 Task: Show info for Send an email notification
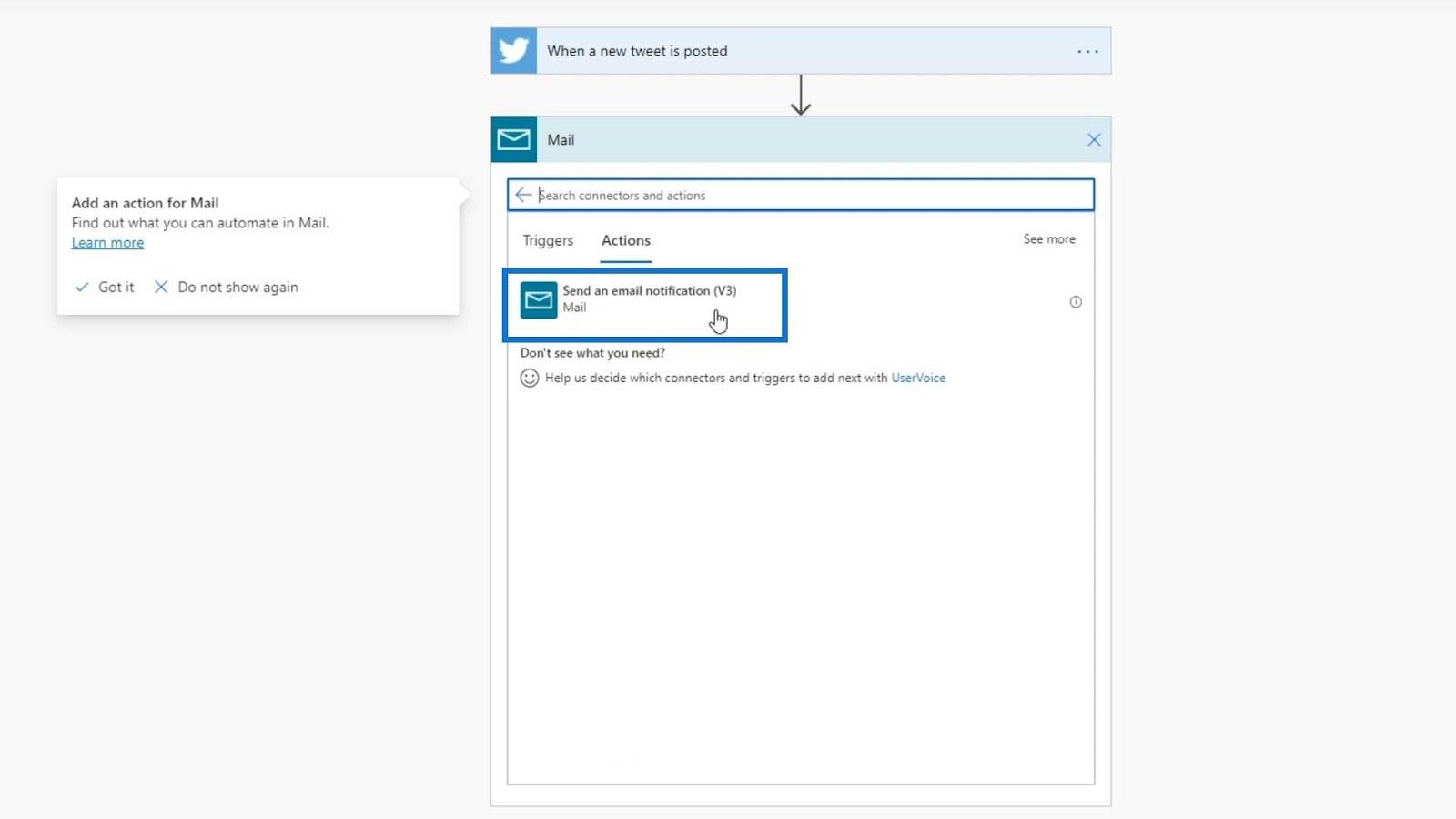tap(1076, 302)
